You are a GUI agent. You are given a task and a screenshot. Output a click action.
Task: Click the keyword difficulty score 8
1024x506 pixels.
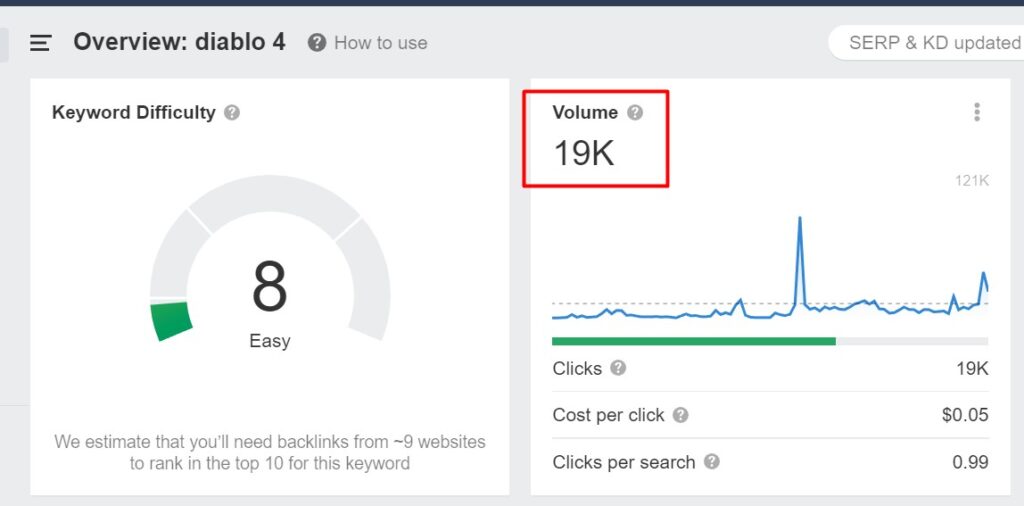[x=269, y=287]
